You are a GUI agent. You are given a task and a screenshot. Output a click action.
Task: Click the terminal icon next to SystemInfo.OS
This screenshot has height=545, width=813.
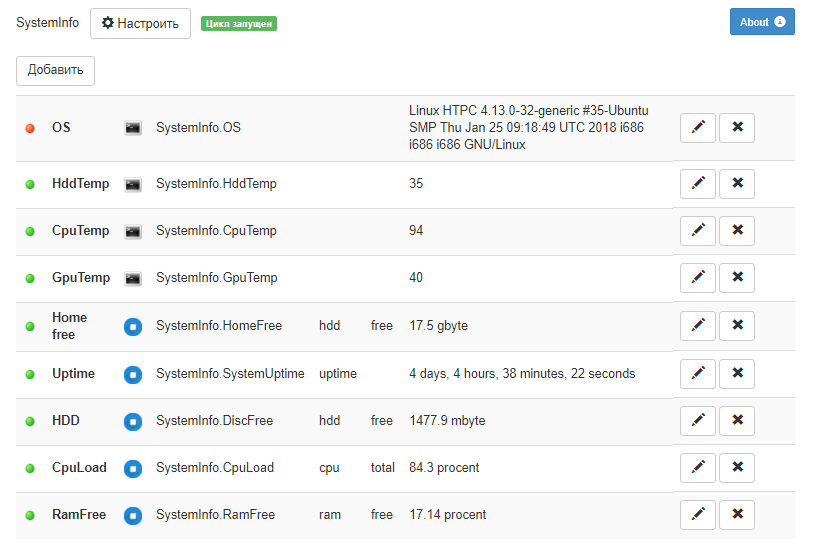[133, 128]
